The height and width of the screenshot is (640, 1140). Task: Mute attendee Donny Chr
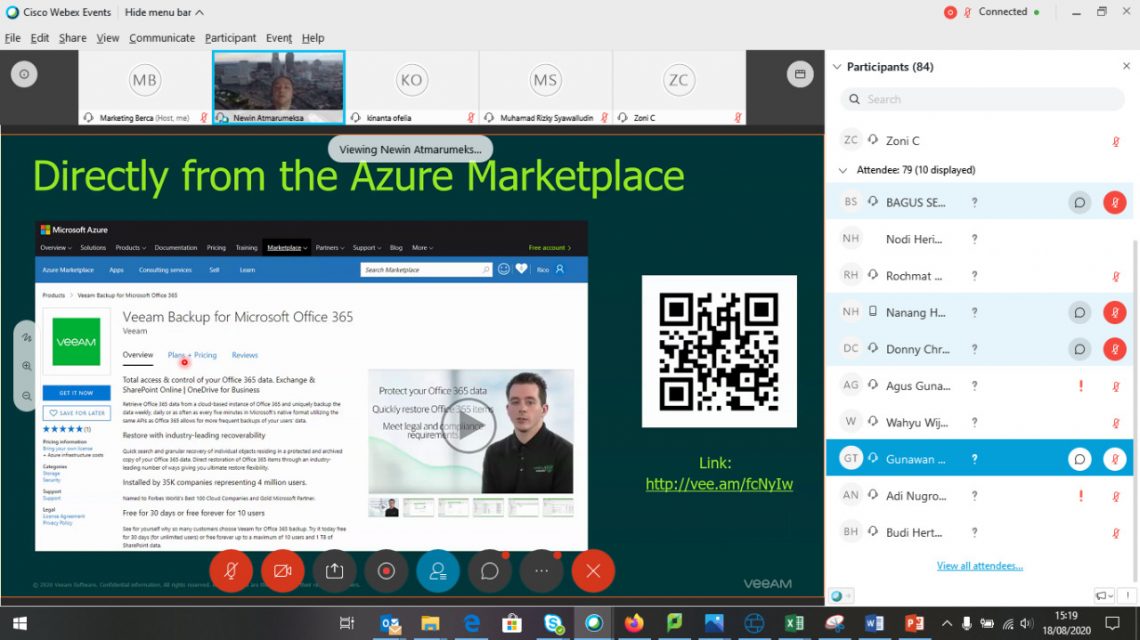(x=1115, y=349)
